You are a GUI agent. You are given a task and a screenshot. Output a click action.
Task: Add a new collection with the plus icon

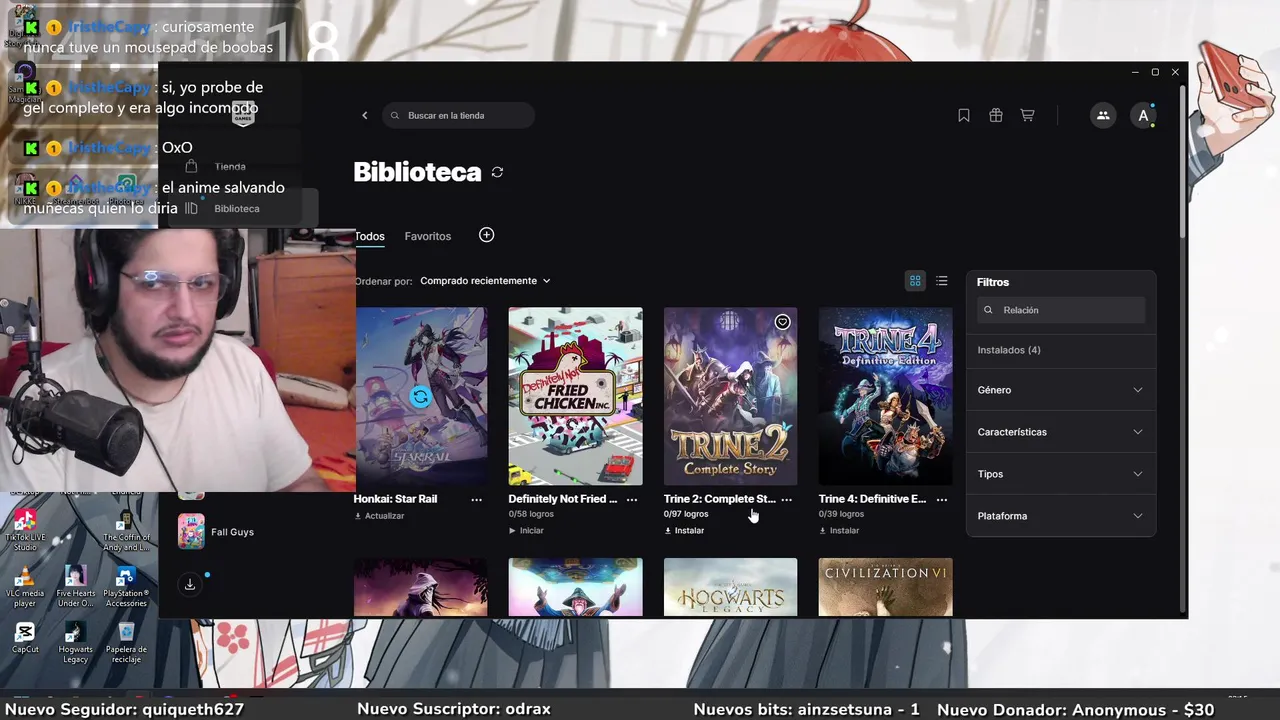[x=486, y=235]
